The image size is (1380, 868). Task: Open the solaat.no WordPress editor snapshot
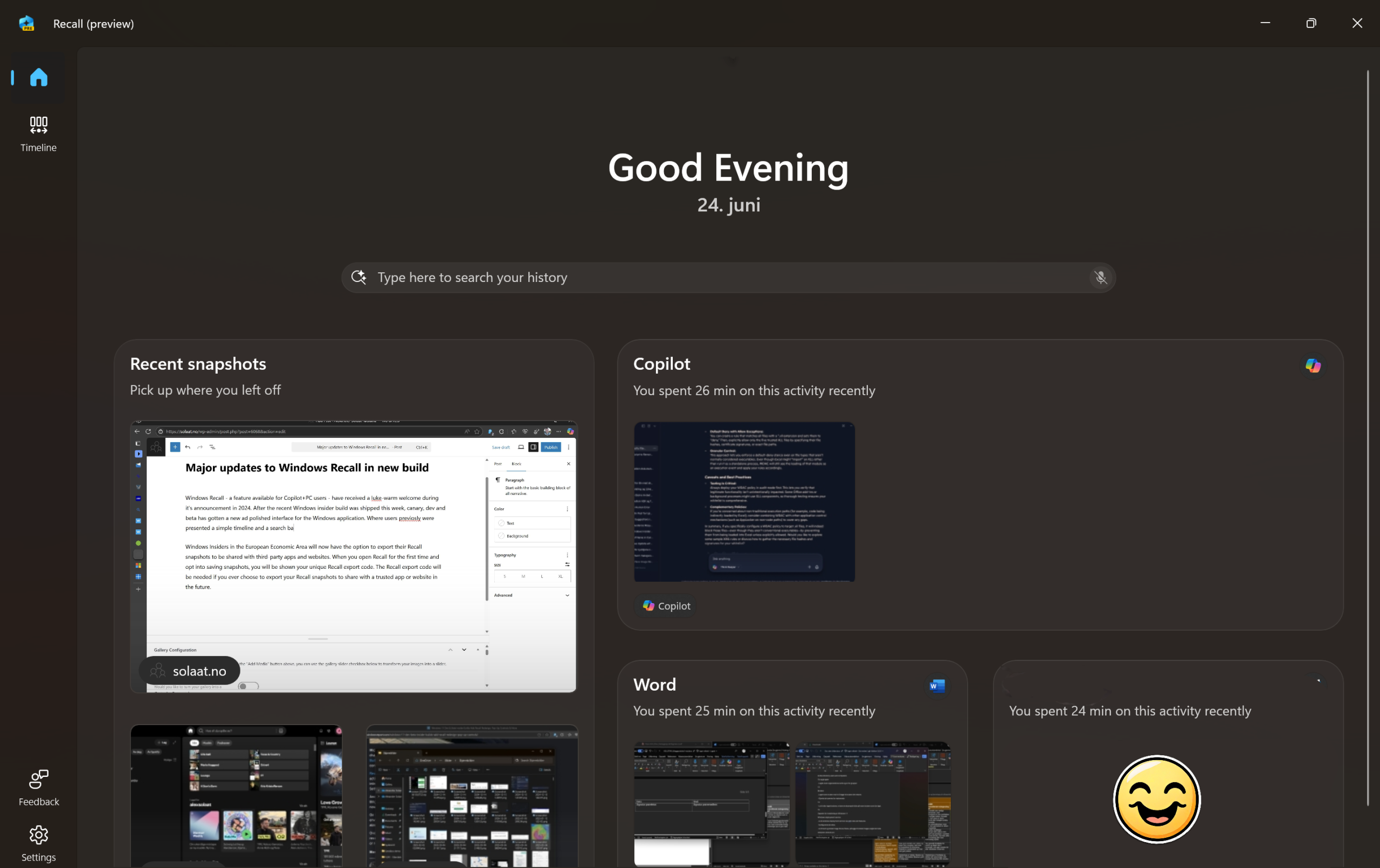[354, 556]
